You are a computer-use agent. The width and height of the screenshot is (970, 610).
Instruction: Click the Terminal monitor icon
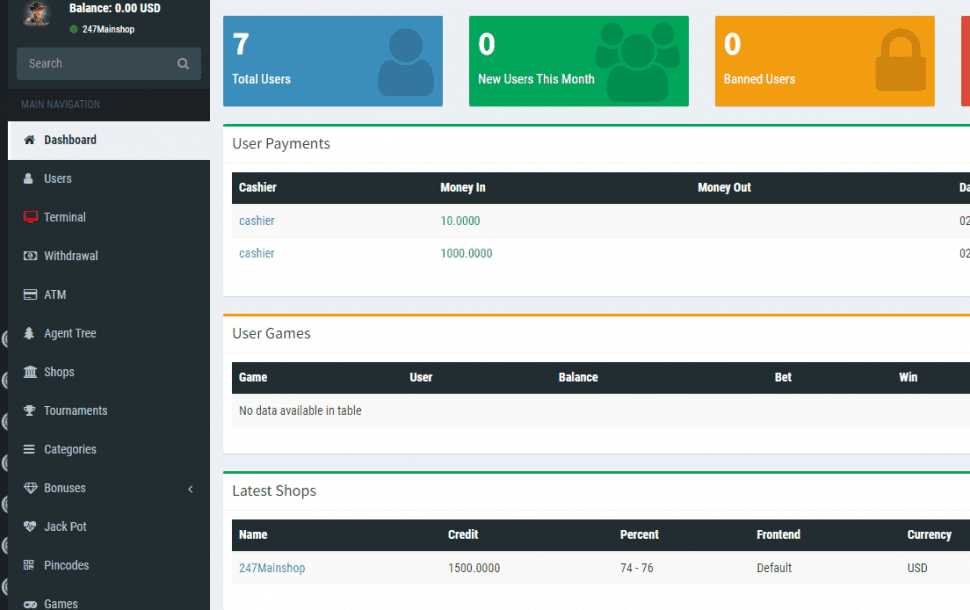tap(29, 217)
